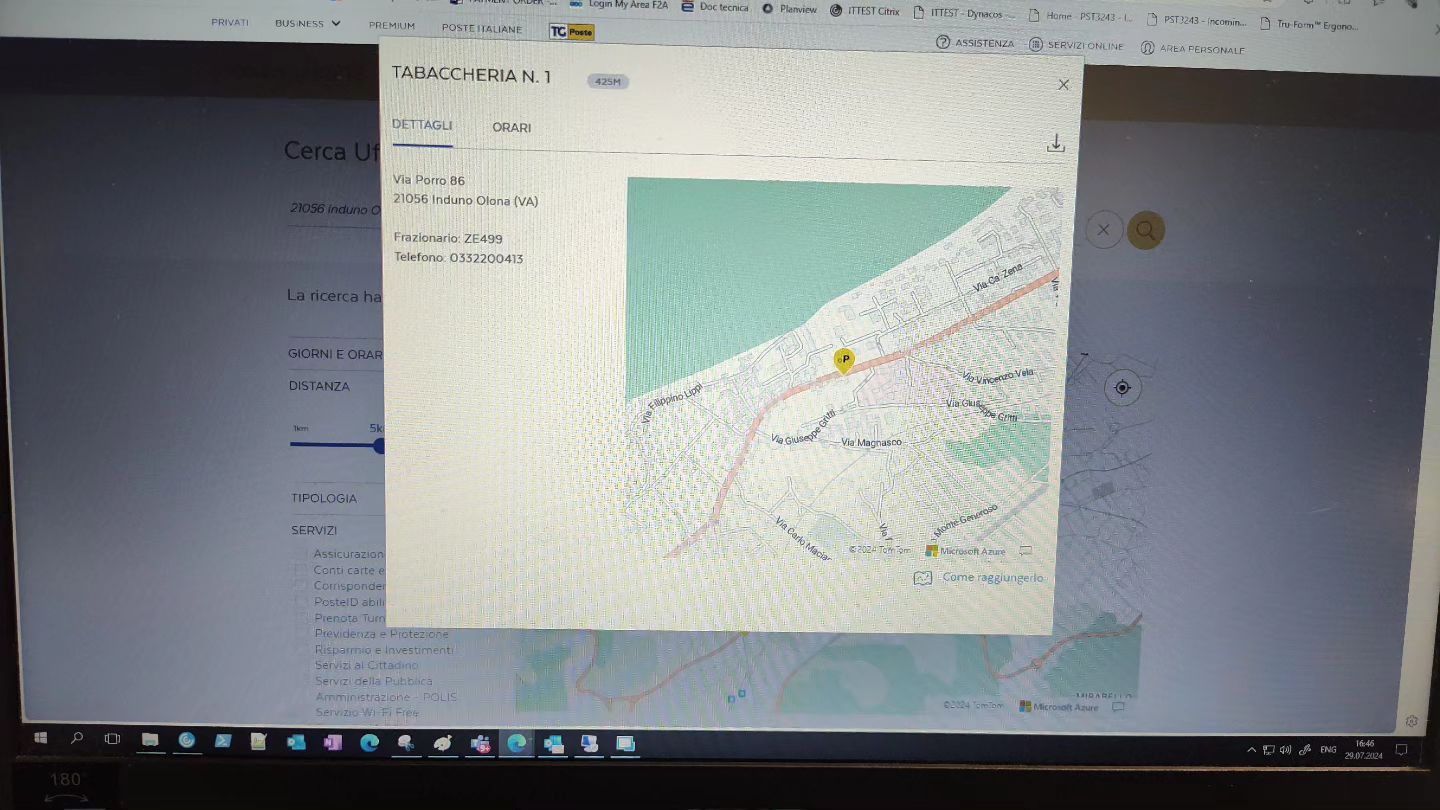Click the search address input field
Image resolution: width=1440 pixels, height=810 pixels.
[x=335, y=210]
